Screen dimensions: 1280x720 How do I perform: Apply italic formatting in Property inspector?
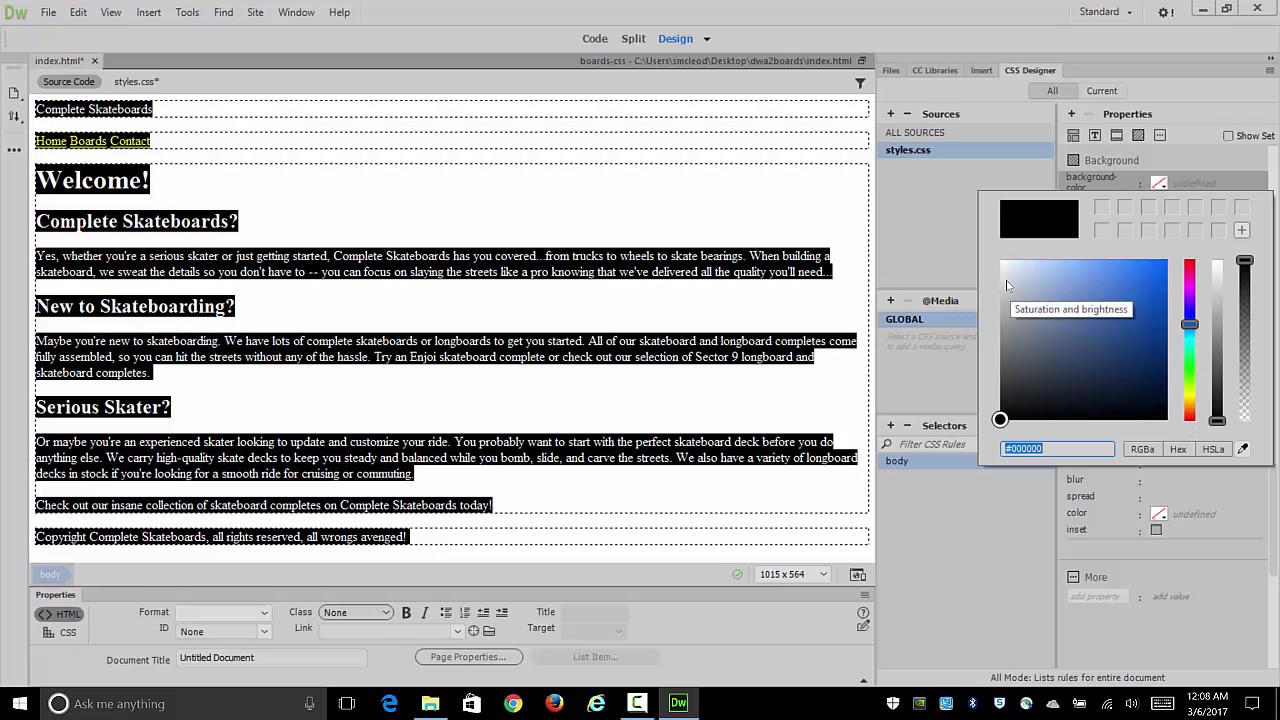[x=424, y=612]
